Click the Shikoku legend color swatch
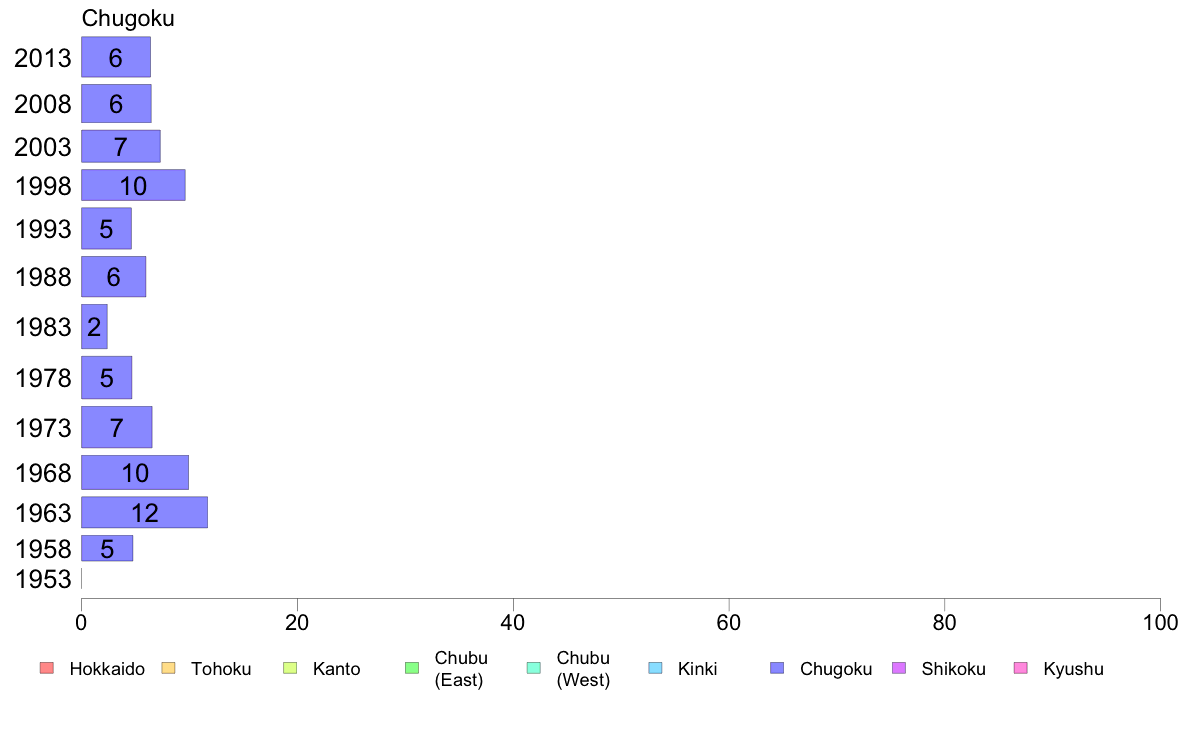 click(899, 668)
